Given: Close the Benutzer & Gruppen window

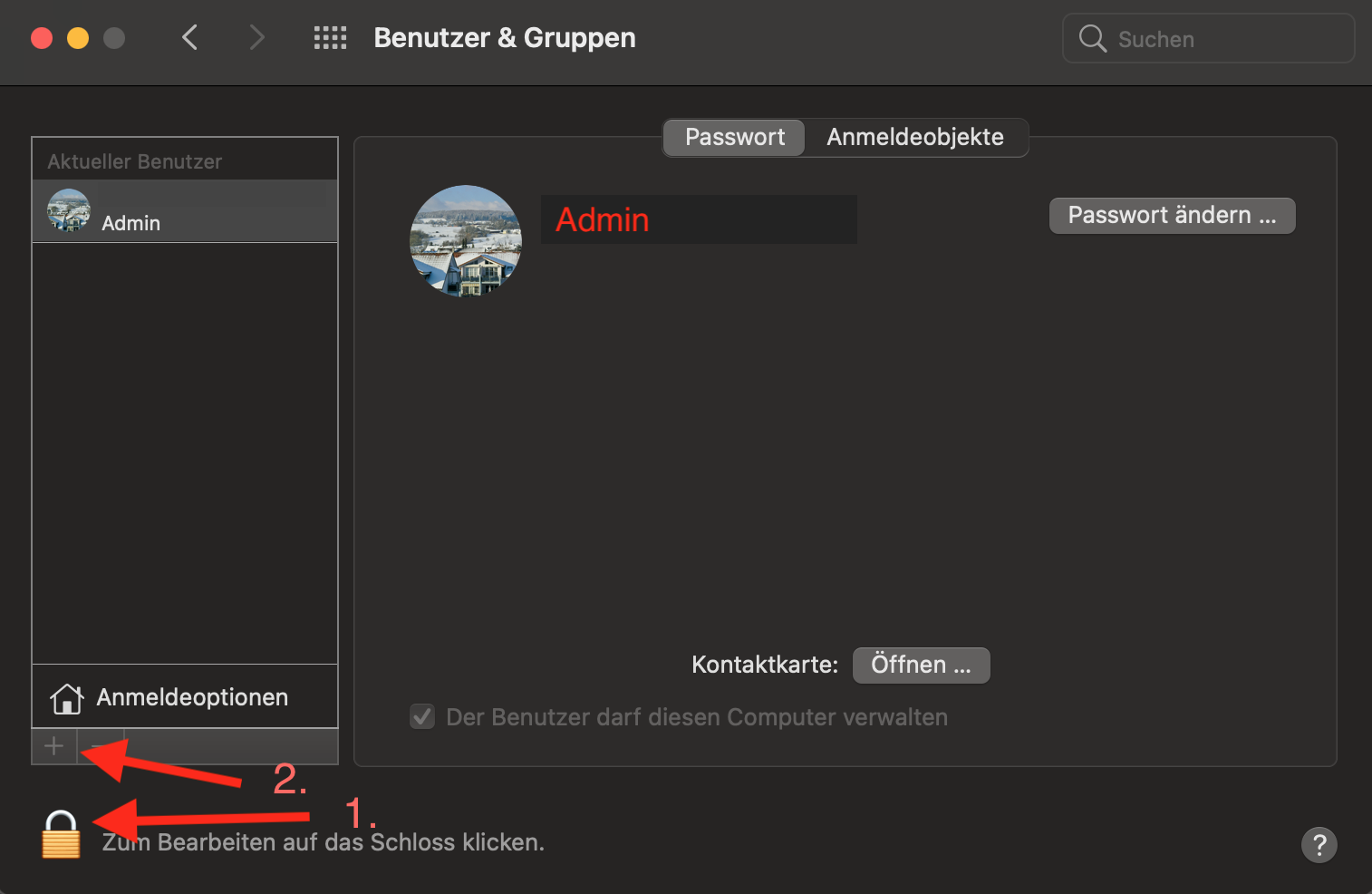Looking at the screenshot, I should tap(42, 38).
